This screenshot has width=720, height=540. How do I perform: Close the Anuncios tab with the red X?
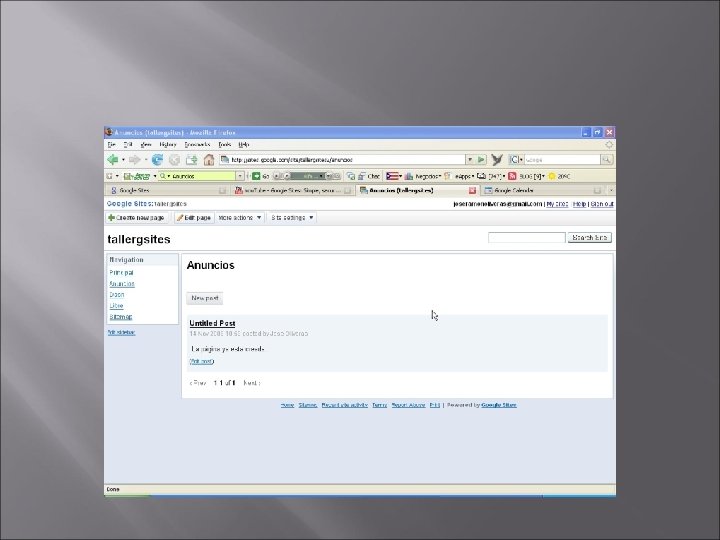tap(472, 190)
